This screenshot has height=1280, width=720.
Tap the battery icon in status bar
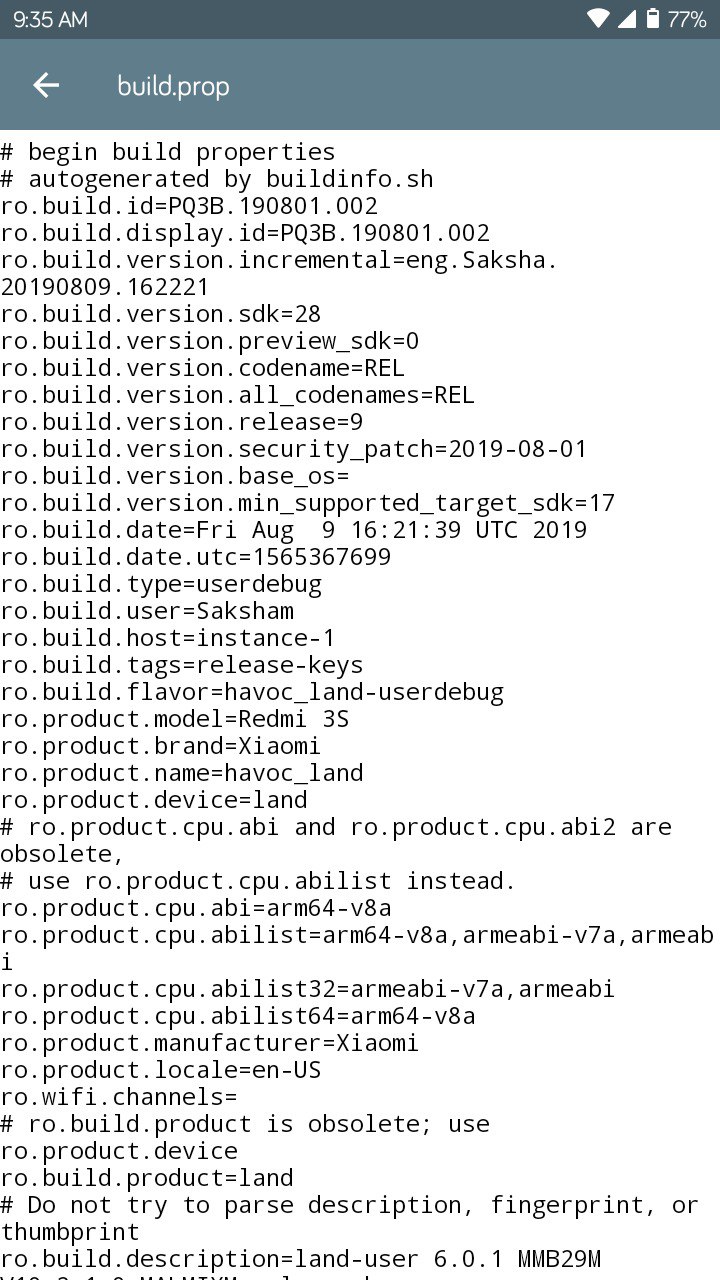[x=652, y=19]
